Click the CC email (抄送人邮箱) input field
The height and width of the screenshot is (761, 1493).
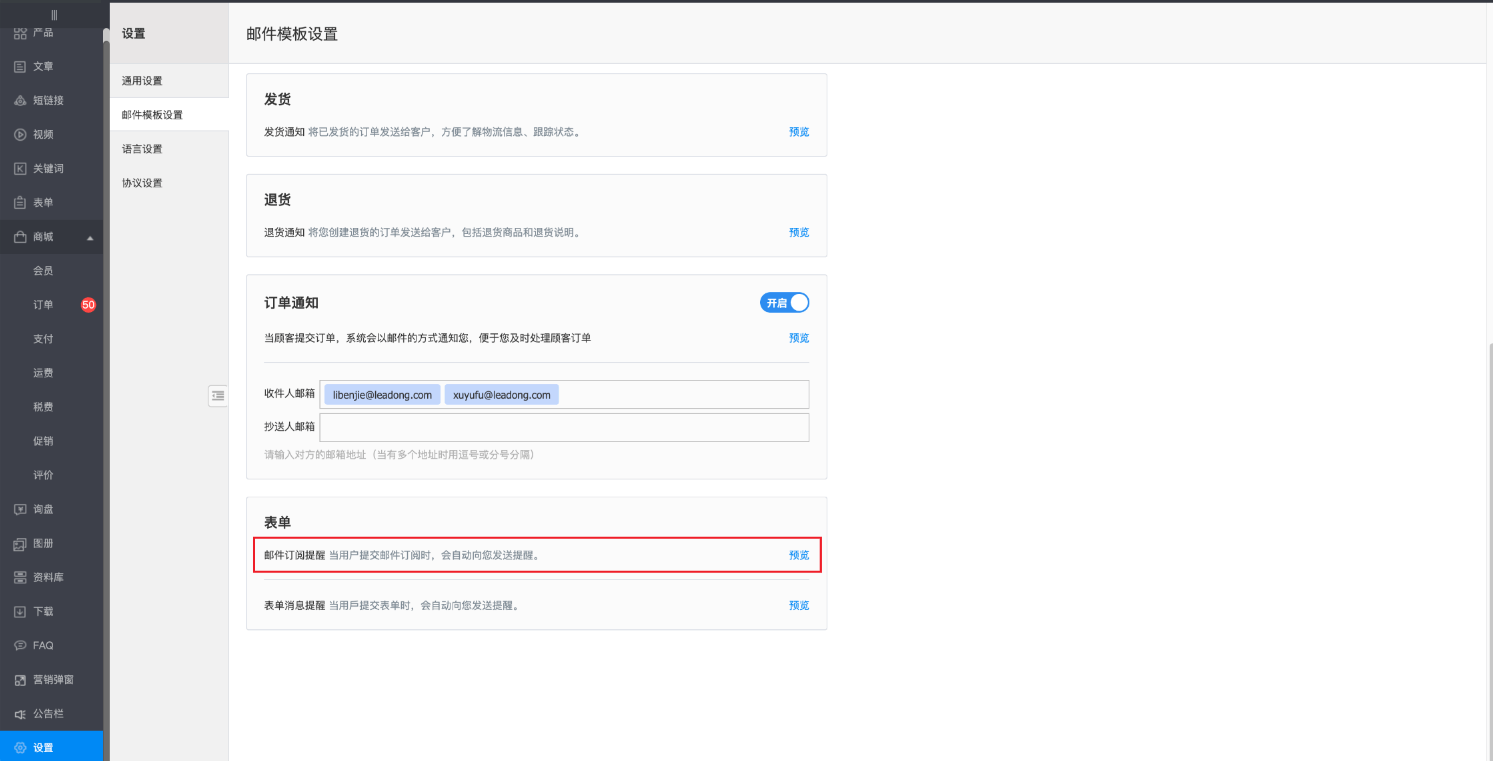coord(564,427)
